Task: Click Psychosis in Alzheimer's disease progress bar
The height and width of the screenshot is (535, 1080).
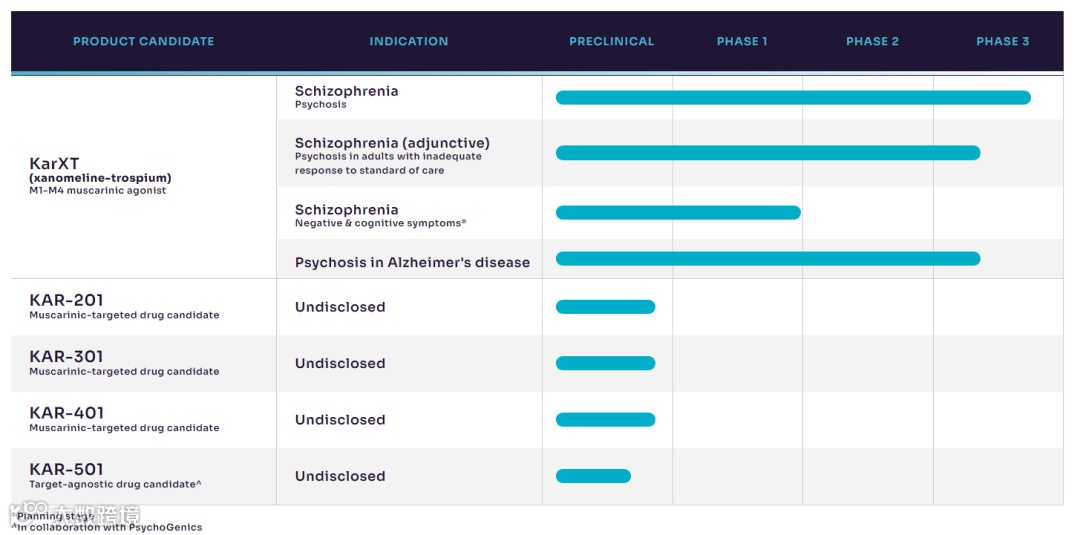Action: point(767,259)
